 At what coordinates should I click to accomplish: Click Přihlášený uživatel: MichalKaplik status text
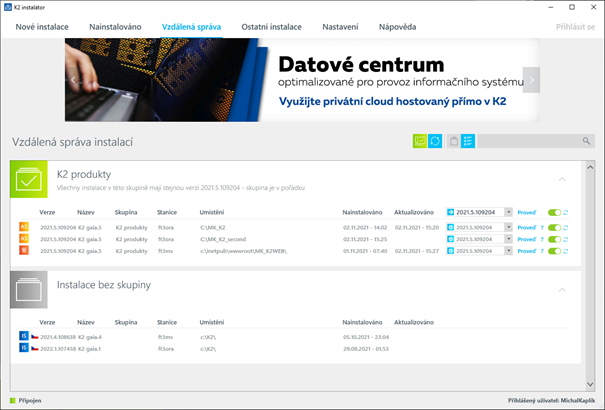[x=551, y=401]
